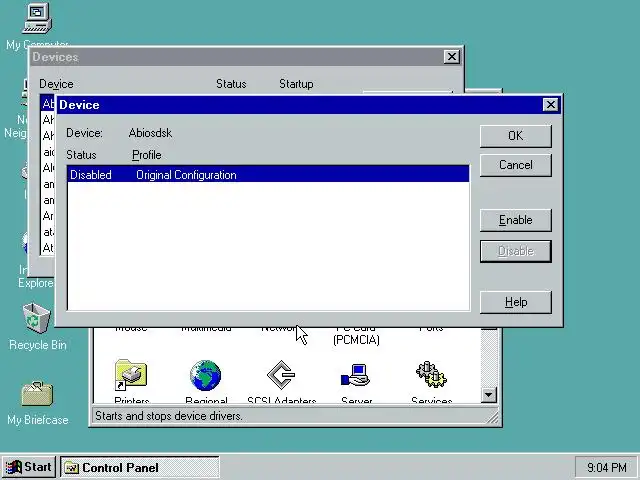The image size is (640, 480).
Task: Open My Briefcase desktop icon
Action: tap(37, 394)
